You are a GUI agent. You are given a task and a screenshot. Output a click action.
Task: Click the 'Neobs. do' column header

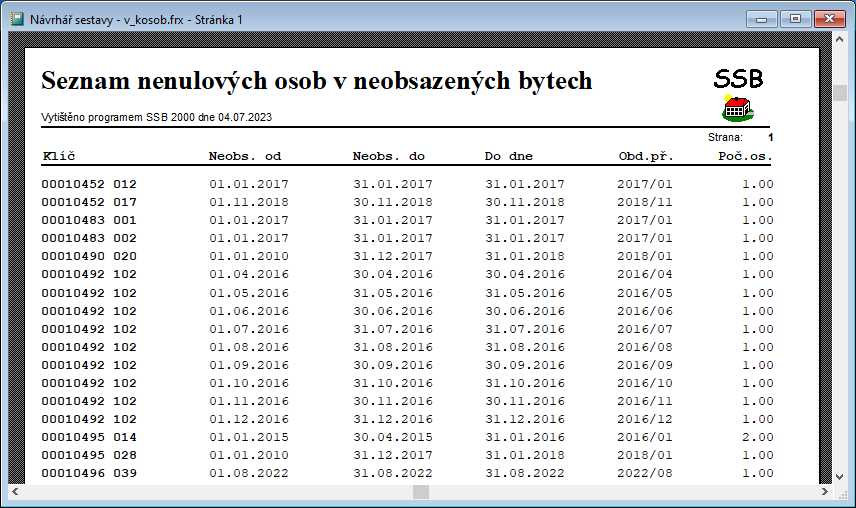pyautogui.click(x=389, y=156)
